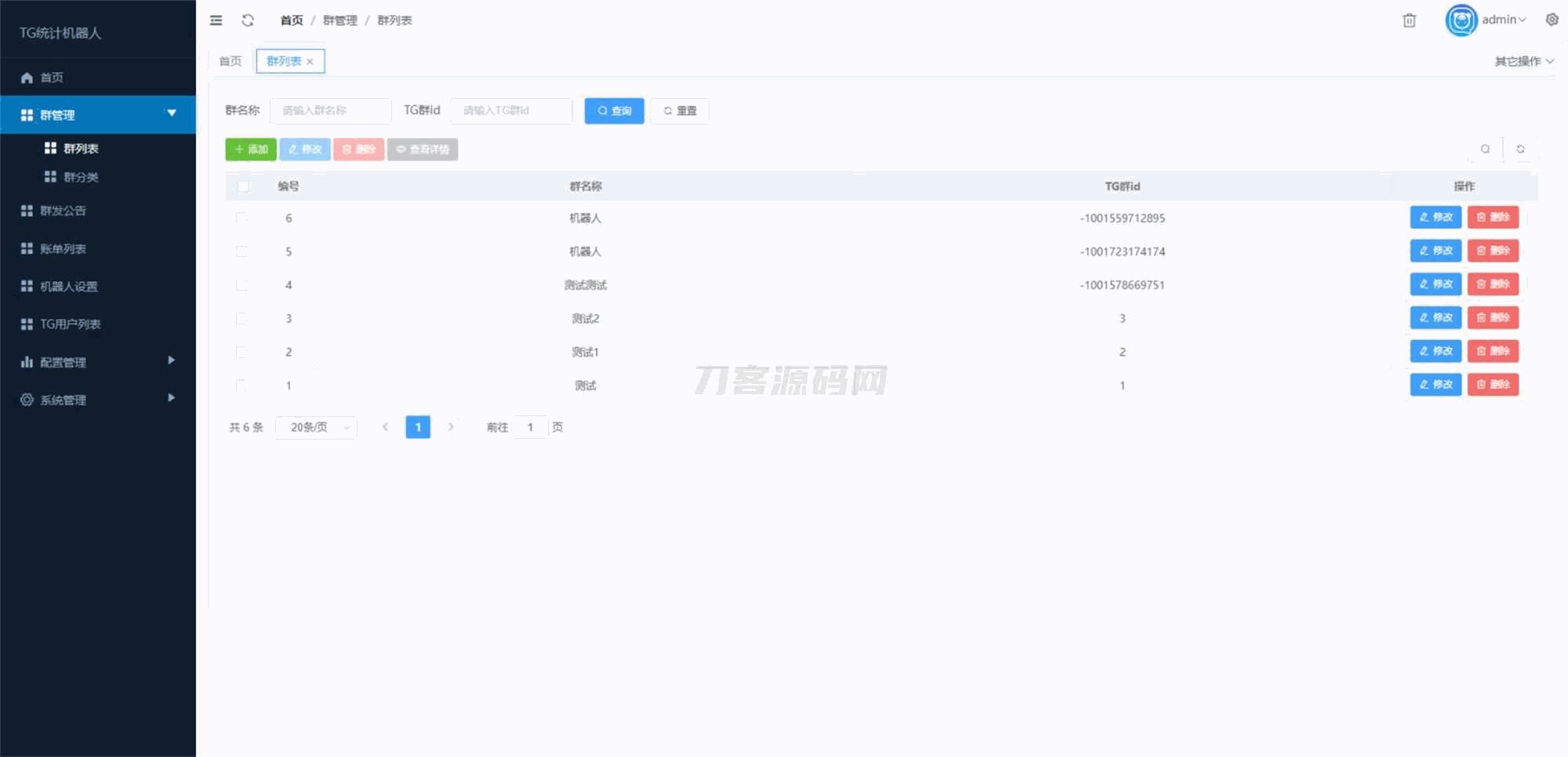Click the search toggle icon above the table
This screenshot has height=757, width=1568.
[1485, 149]
